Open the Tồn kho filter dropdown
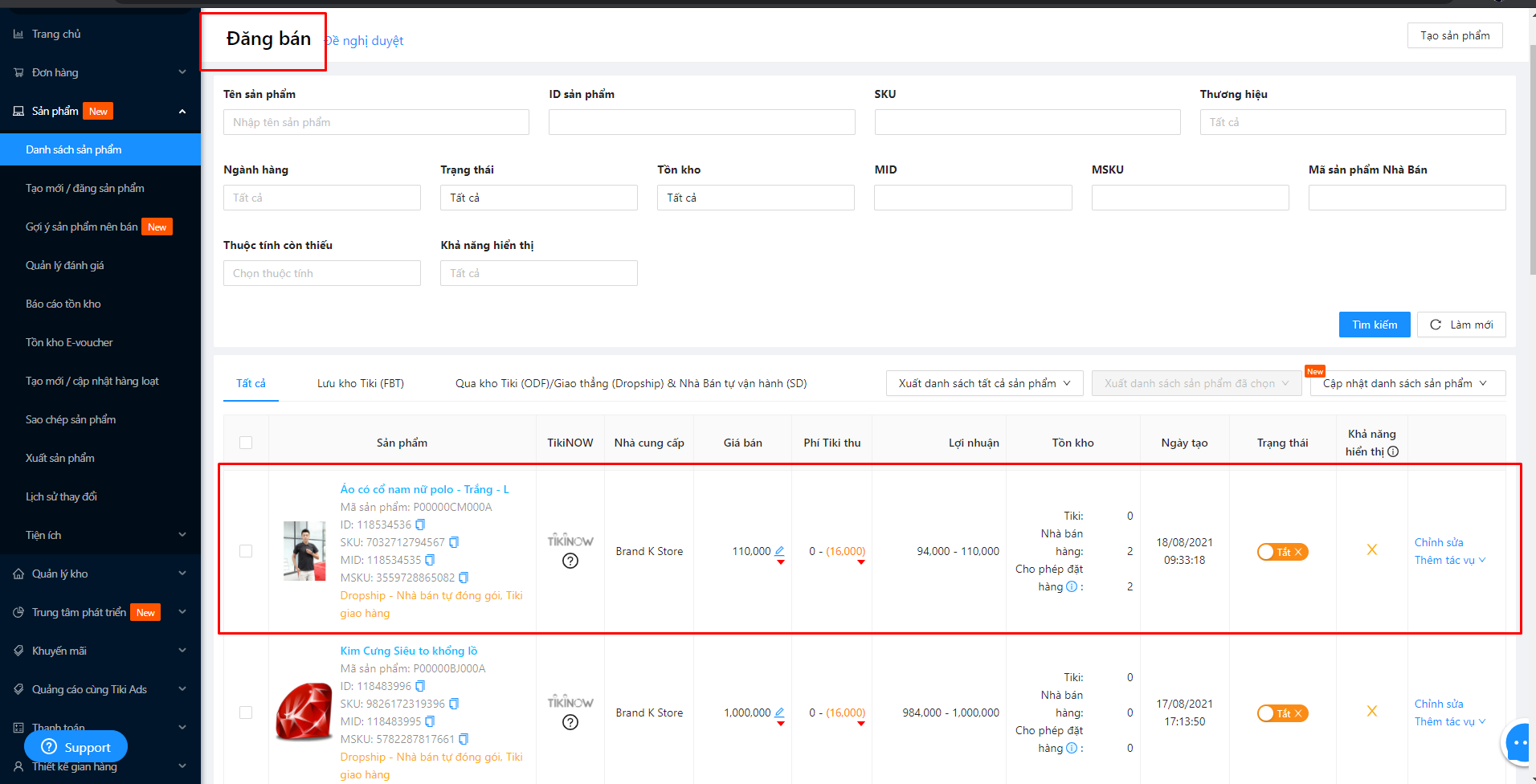 click(756, 198)
